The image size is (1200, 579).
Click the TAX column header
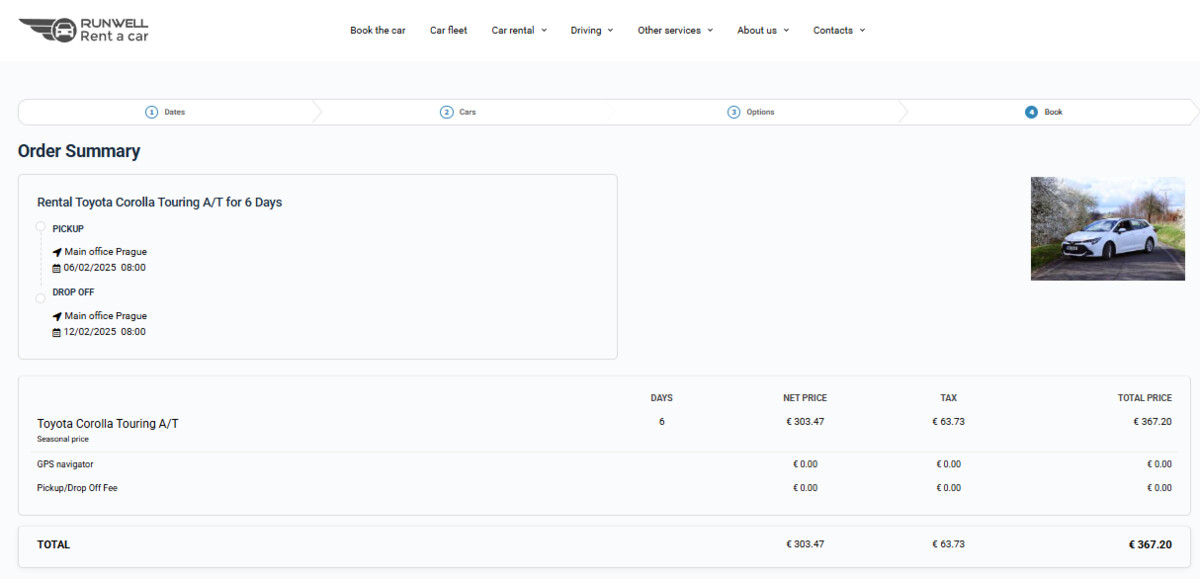click(949, 398)
